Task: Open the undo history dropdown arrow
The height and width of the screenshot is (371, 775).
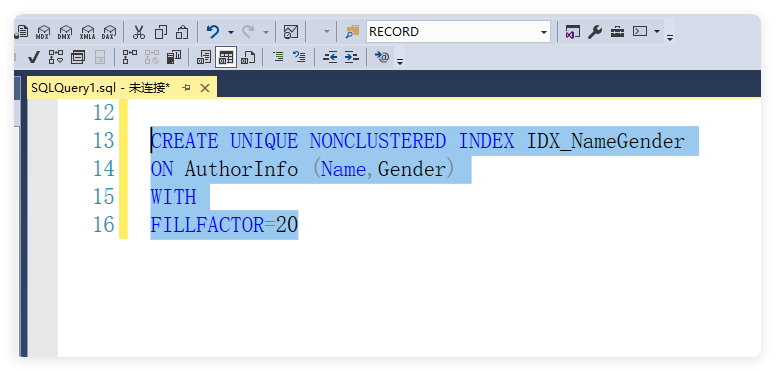Action: [231, 33]
